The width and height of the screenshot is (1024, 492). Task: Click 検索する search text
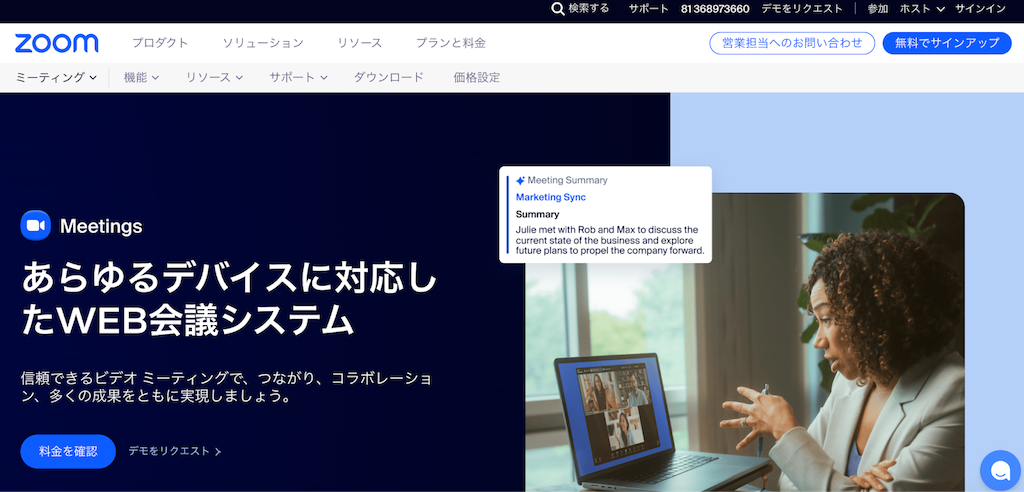coord(588,8)
